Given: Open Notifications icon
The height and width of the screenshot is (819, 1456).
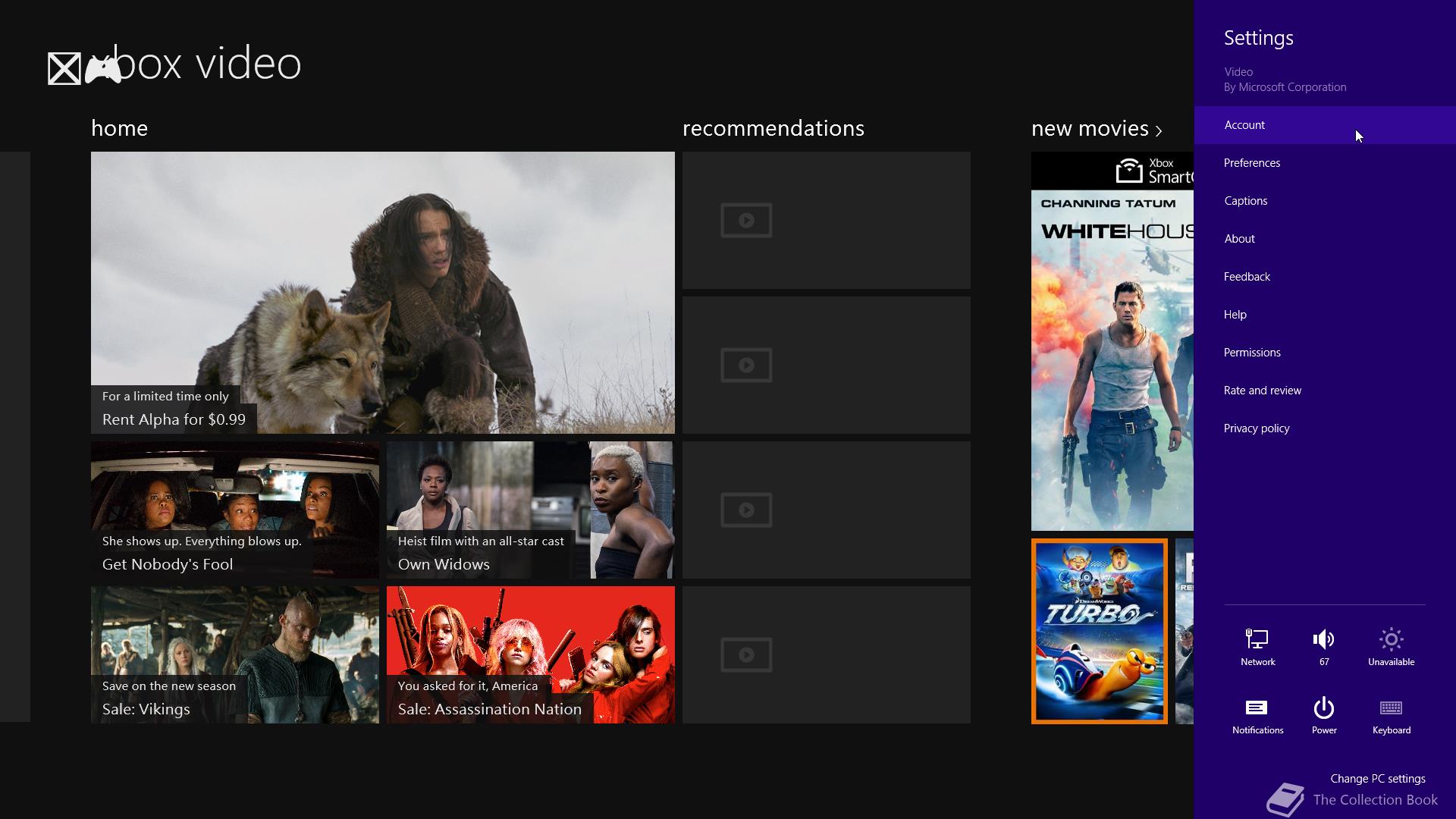Looking at the screenshot, I should coord(1257,708).
